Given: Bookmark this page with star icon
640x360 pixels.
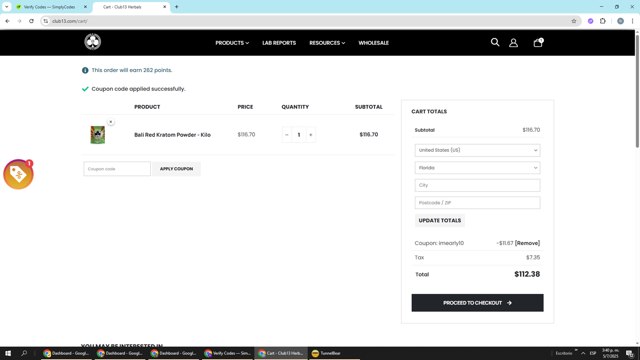Looking at the screenshot, I should (x=573, y=21).
